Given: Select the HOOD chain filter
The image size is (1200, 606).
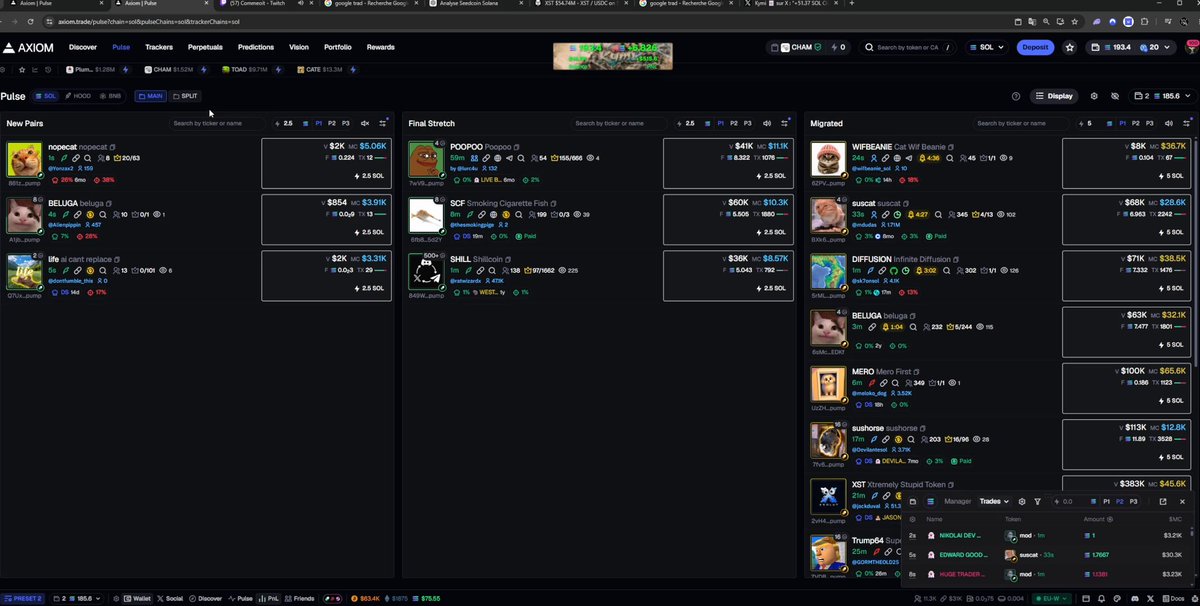Looking at the screenshot, I should [78, 96].
